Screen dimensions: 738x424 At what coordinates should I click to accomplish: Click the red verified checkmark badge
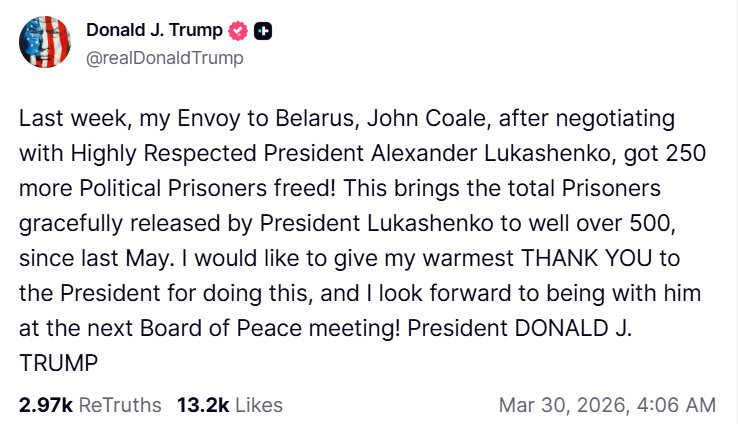pos(238,31)
